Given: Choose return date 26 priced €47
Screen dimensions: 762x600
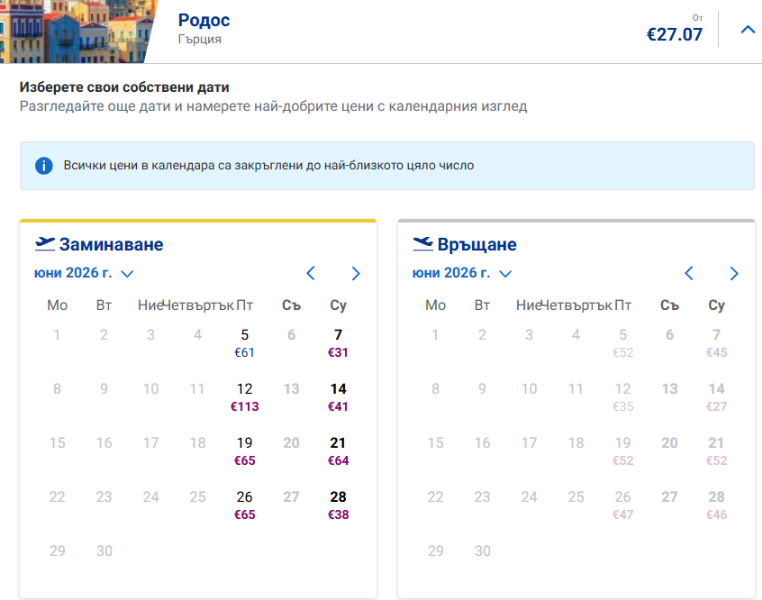Looking at the screenshot, I should coord(623,505).
